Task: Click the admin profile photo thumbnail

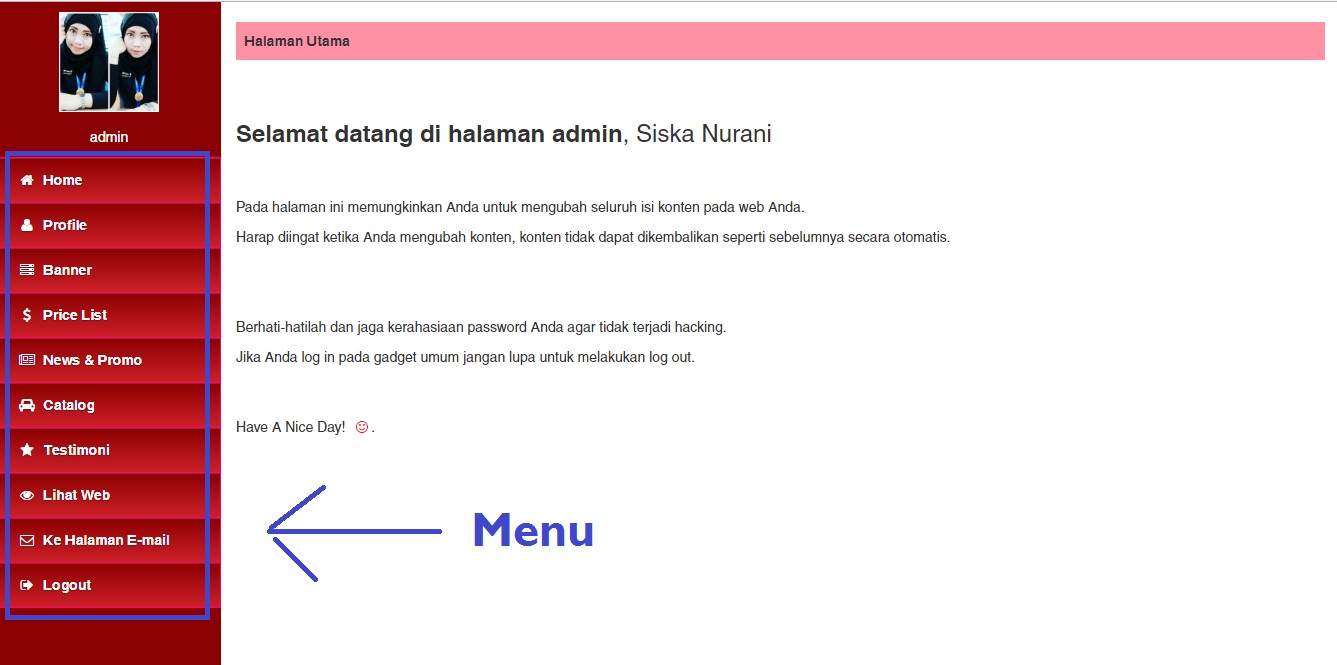Action: coord(109,62)
